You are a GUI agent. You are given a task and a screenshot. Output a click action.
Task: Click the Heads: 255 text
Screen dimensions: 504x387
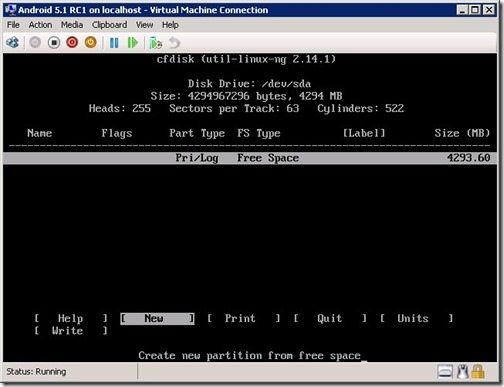coord(120,108)
